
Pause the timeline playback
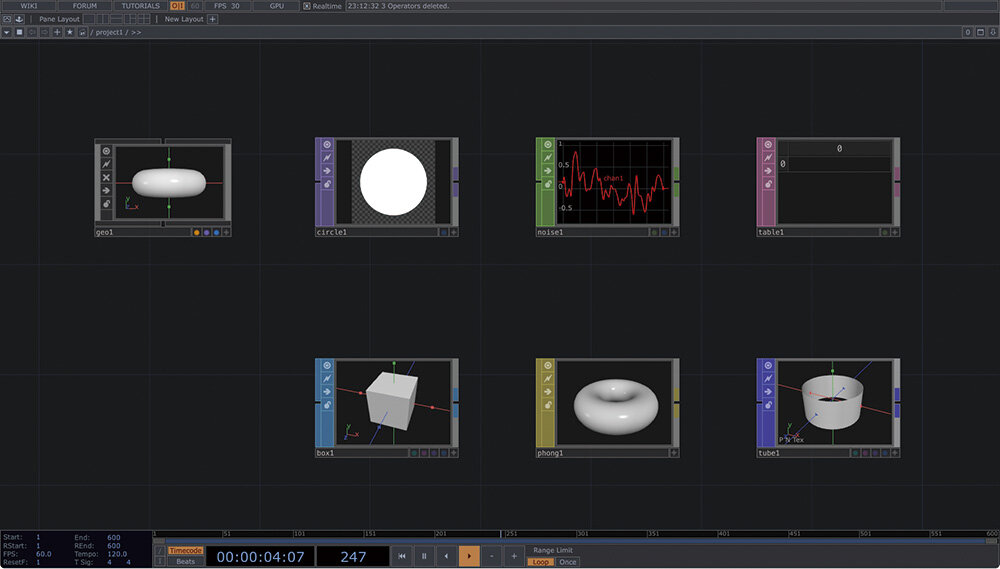coord(424,556)
